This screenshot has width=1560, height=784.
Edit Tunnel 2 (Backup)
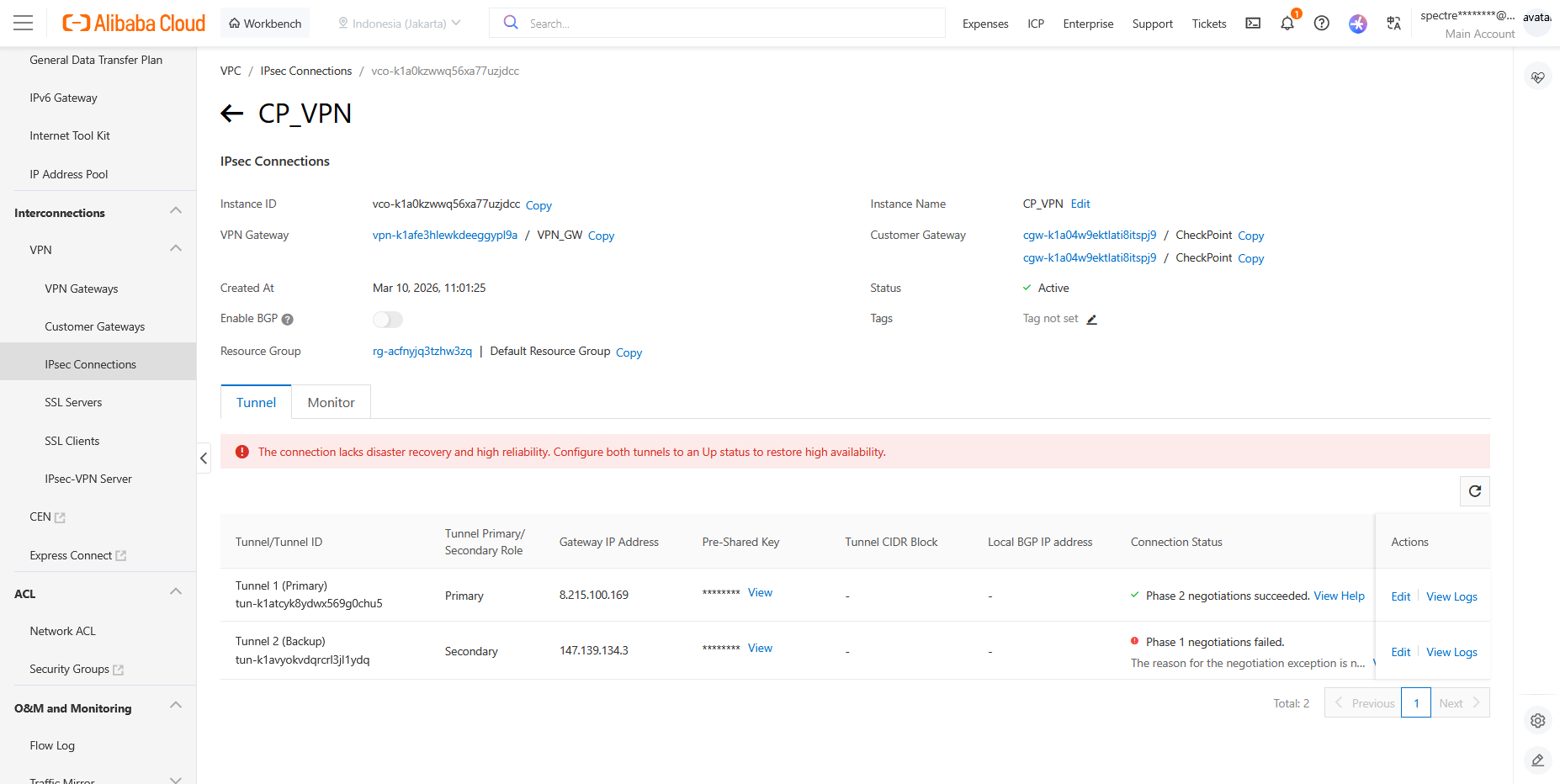tap(1400, 652)
